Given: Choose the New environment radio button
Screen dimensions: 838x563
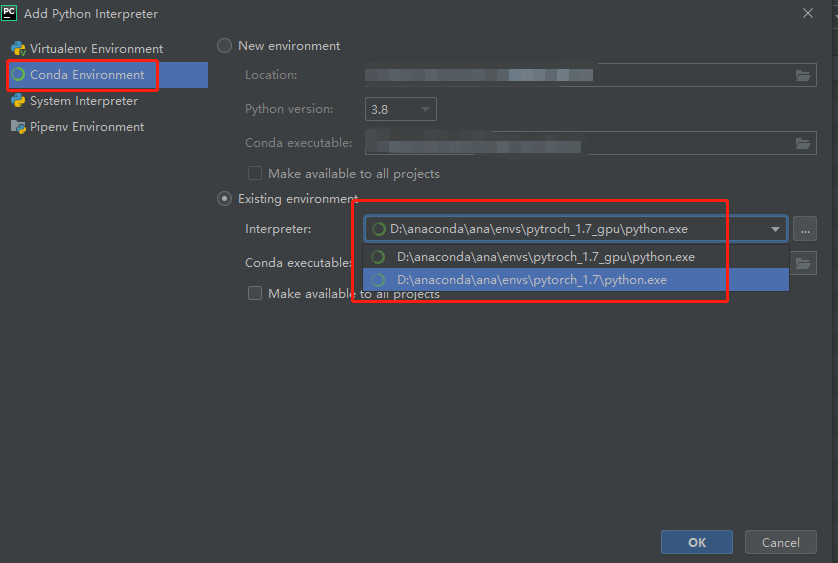Looking at the screenshot, I should (x=224, y=46).
